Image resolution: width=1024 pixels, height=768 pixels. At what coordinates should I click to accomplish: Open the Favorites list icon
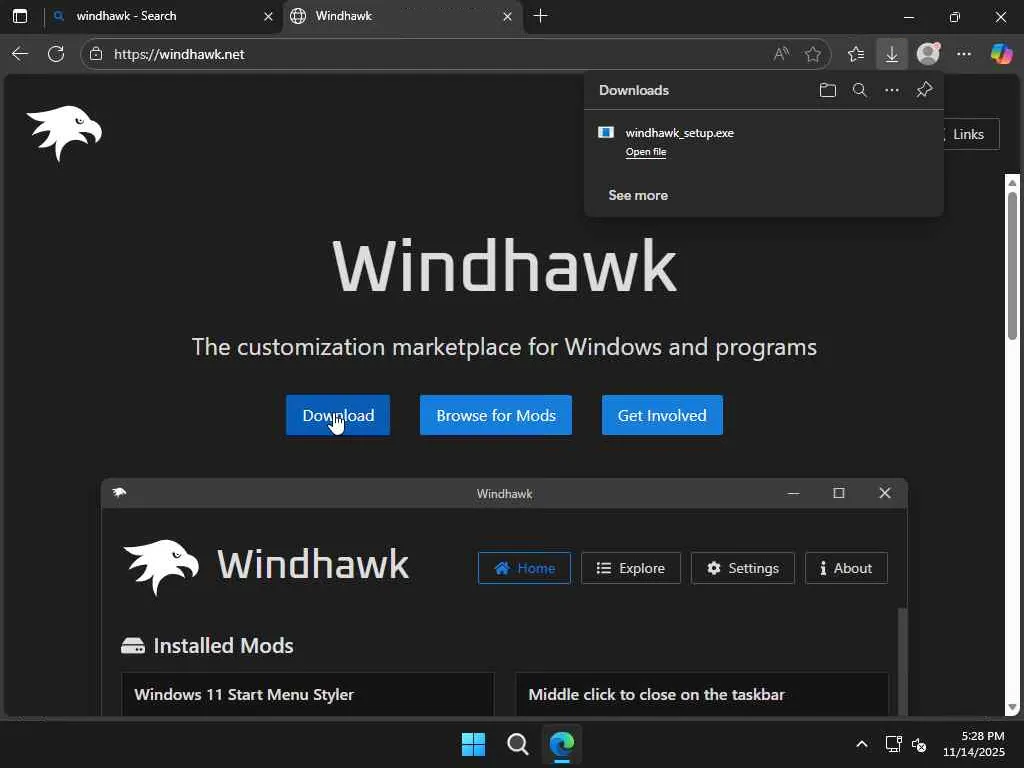coord(856,54)
